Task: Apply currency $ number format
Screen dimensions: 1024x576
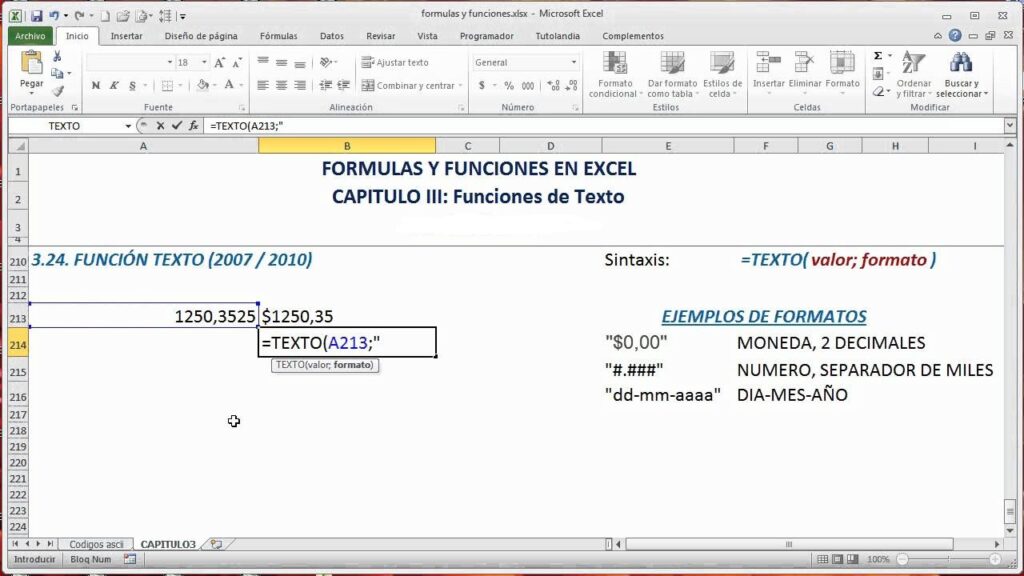Action: point(482,86)
